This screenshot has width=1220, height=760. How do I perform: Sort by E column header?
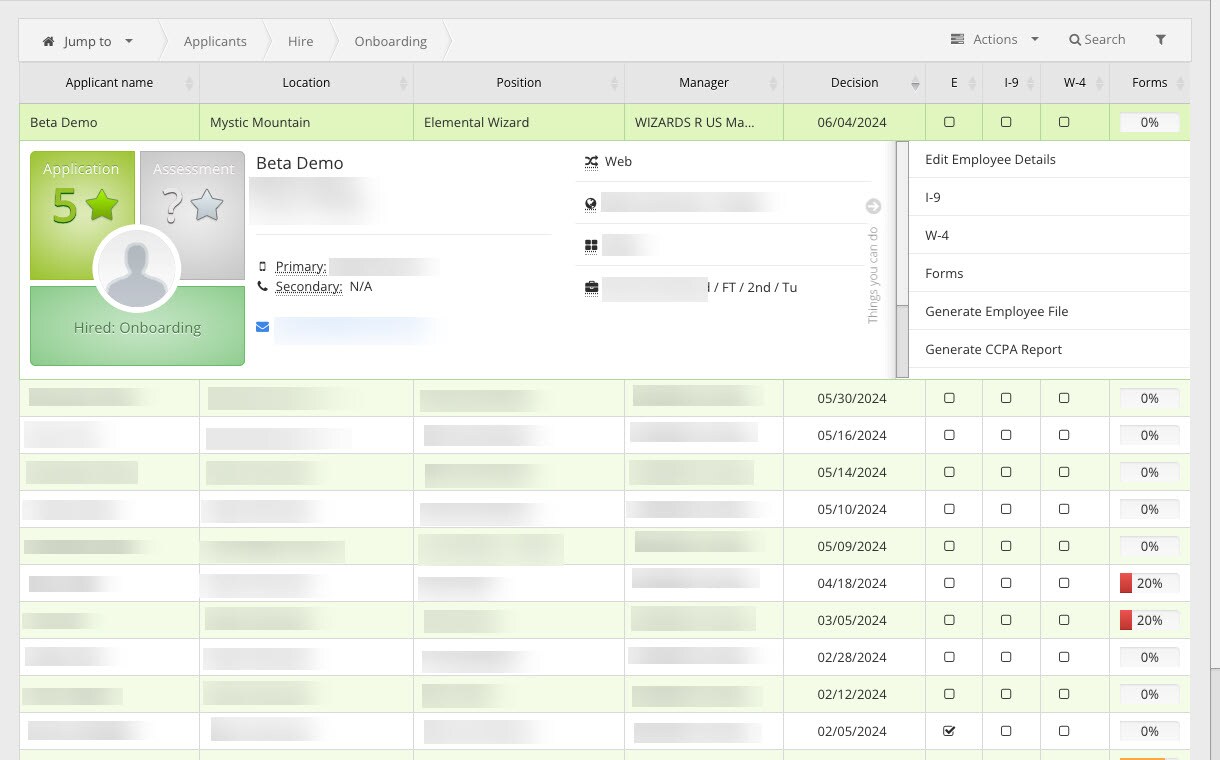(954, 83)
